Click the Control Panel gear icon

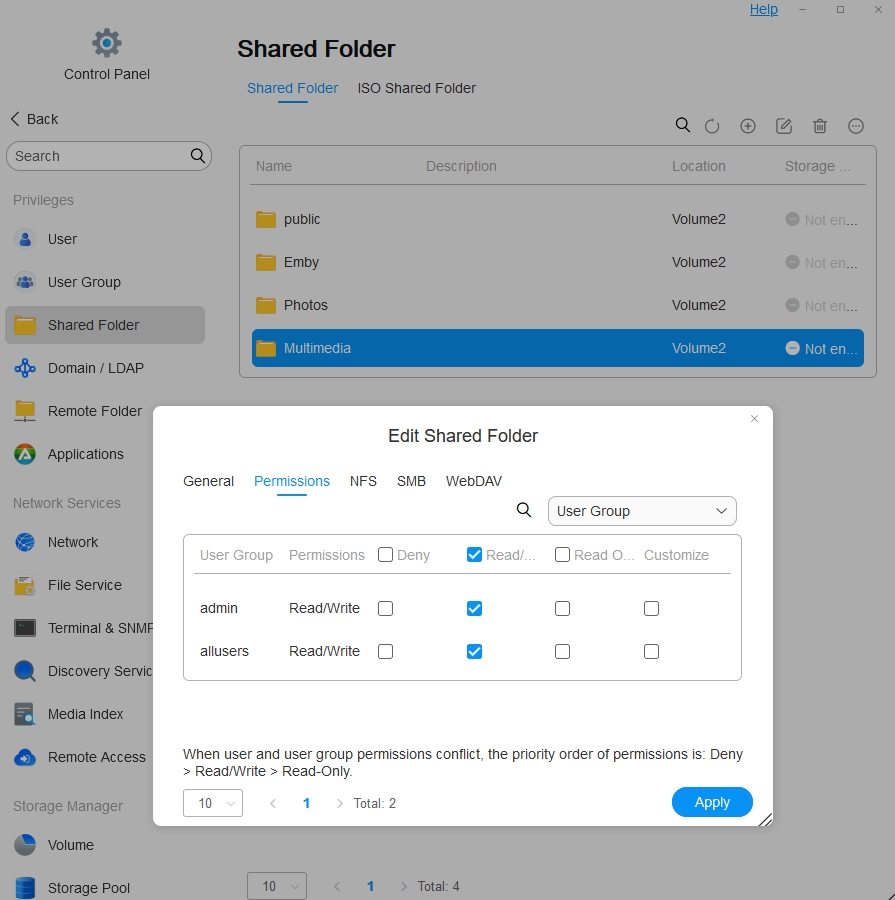[107, 43]
